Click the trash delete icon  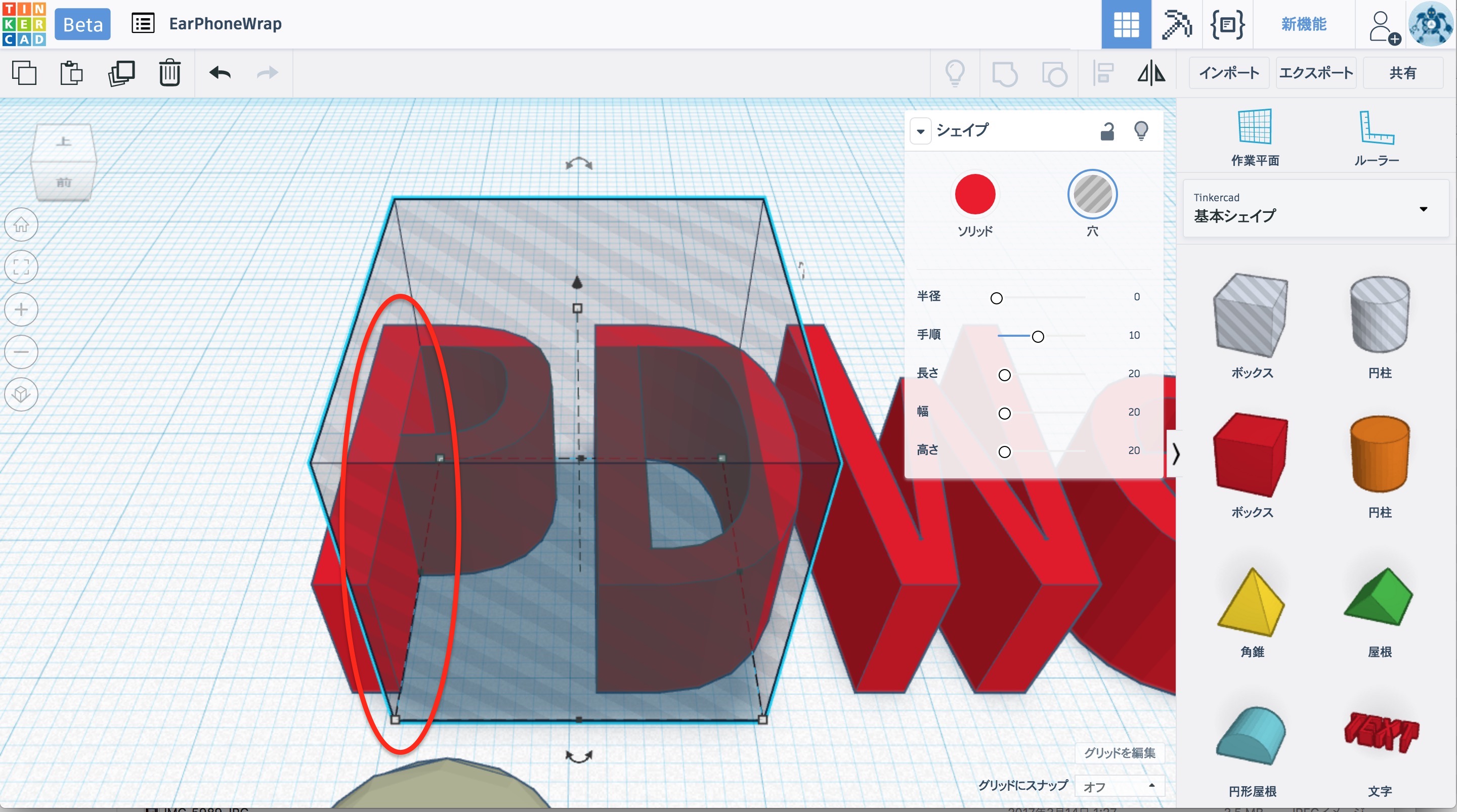click(169, 73)
